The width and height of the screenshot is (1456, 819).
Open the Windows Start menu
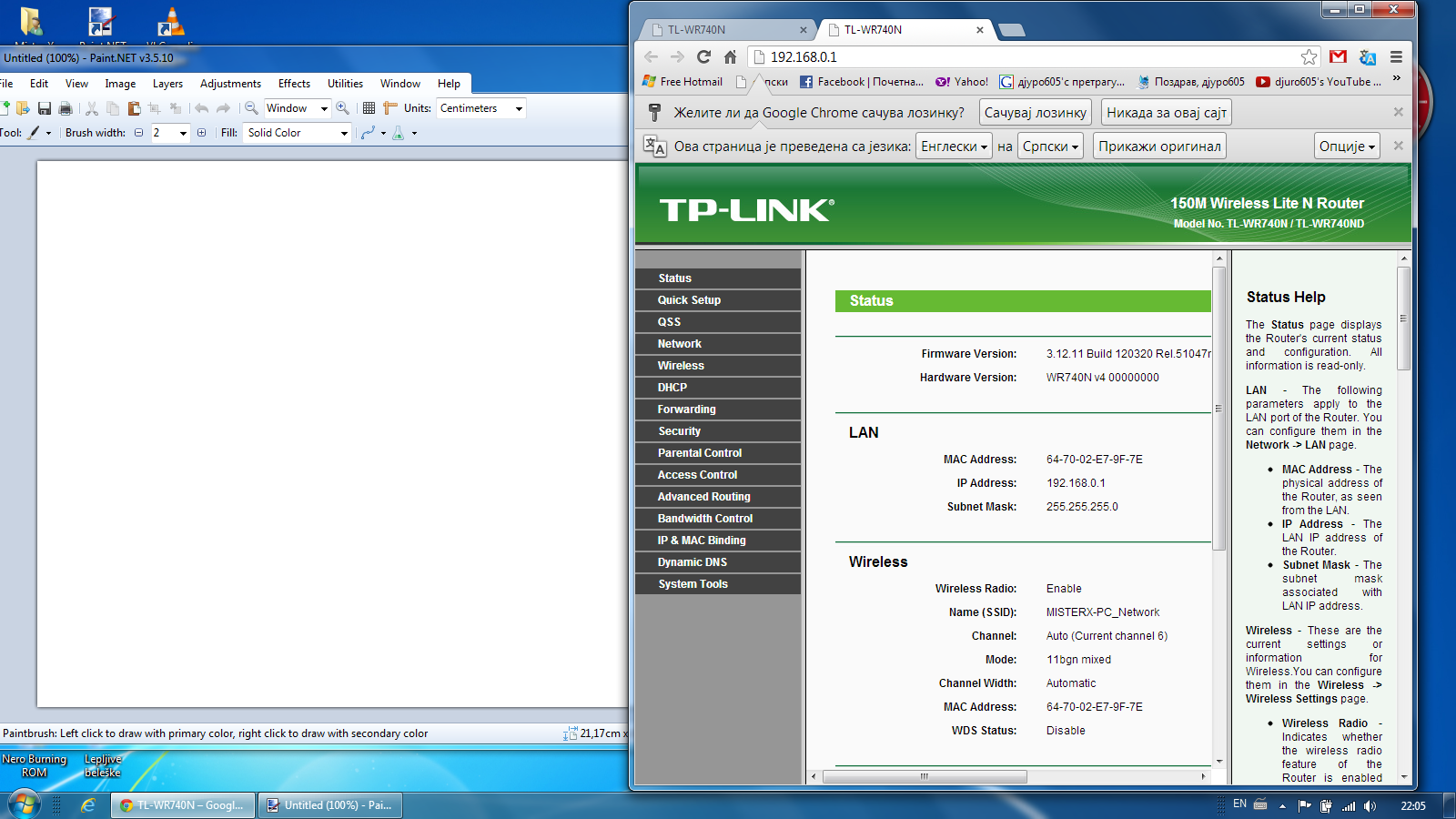(x=24, y=804)
